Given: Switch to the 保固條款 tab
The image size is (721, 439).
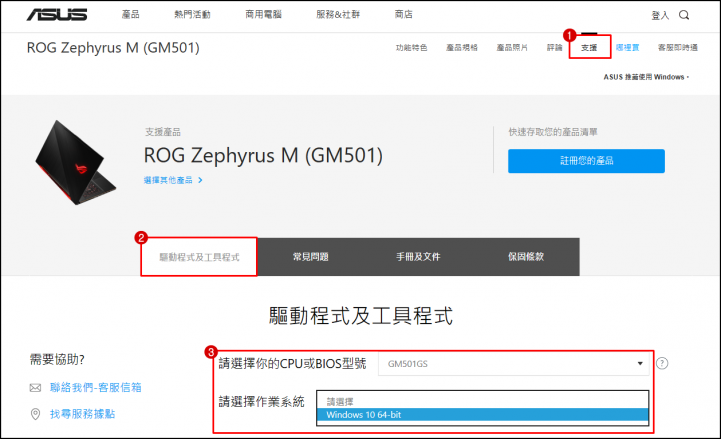Looking at the screenshot, I should point(526,257).
